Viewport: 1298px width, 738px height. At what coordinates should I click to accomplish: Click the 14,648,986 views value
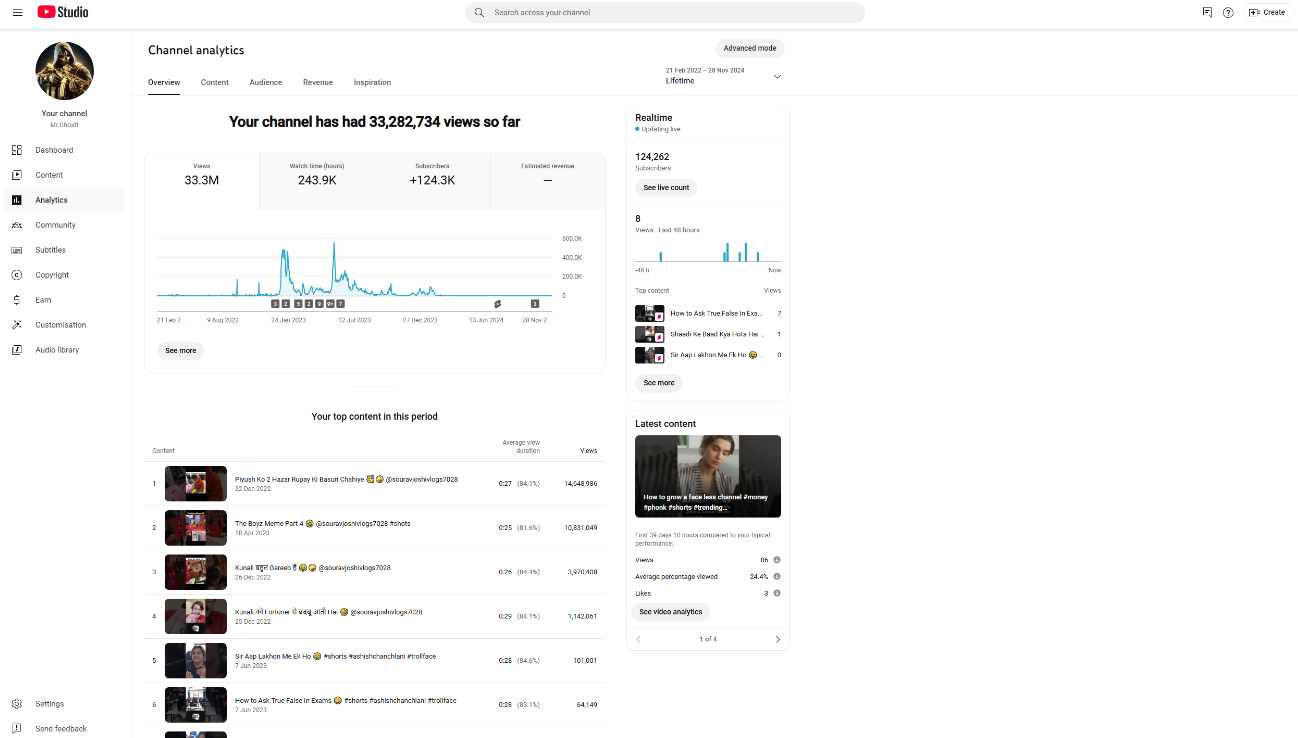[x=581, y=483]
